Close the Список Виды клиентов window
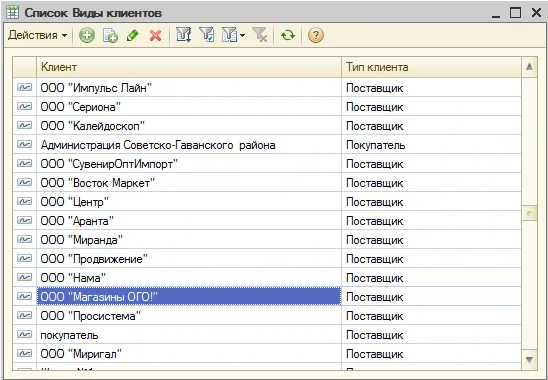548x380 pixels. click(x=536, y=13)
